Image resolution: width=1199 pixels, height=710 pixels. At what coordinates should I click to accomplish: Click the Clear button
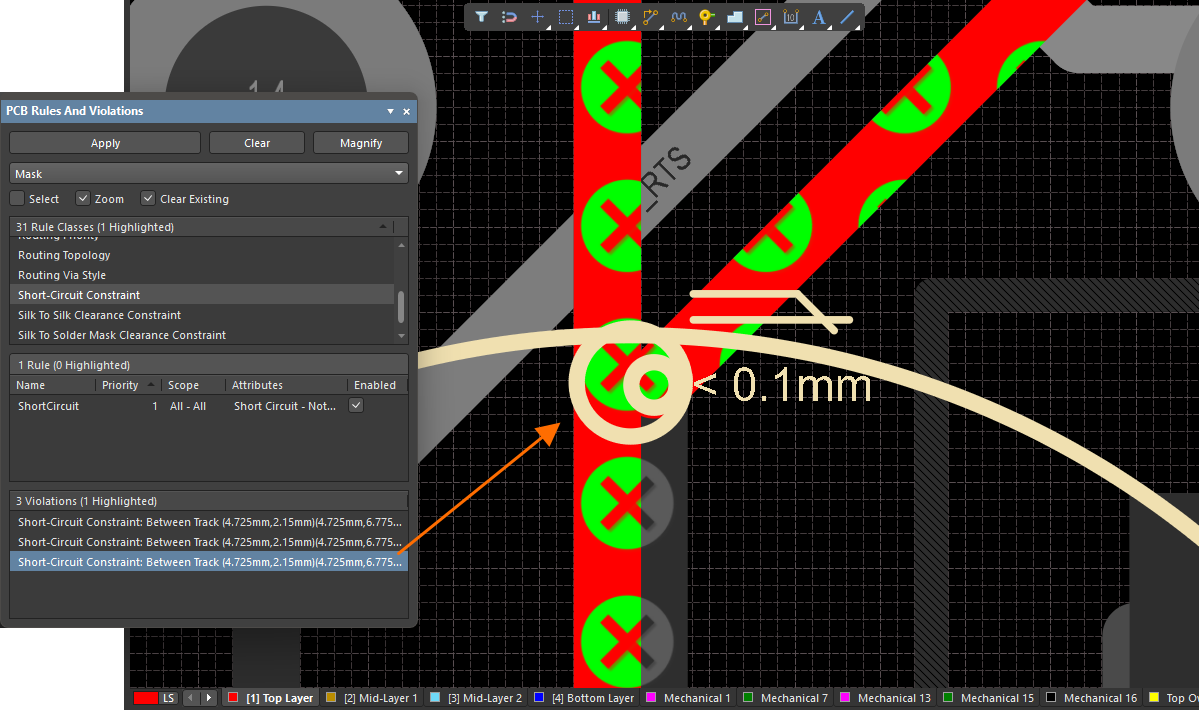[257, 143]
